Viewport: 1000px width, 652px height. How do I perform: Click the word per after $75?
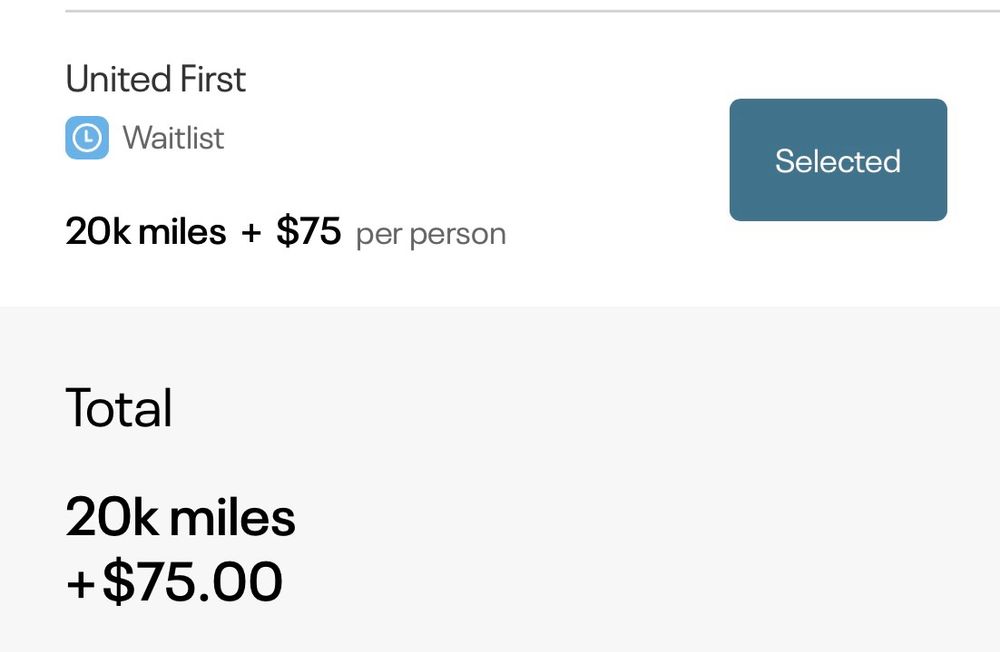378,235
